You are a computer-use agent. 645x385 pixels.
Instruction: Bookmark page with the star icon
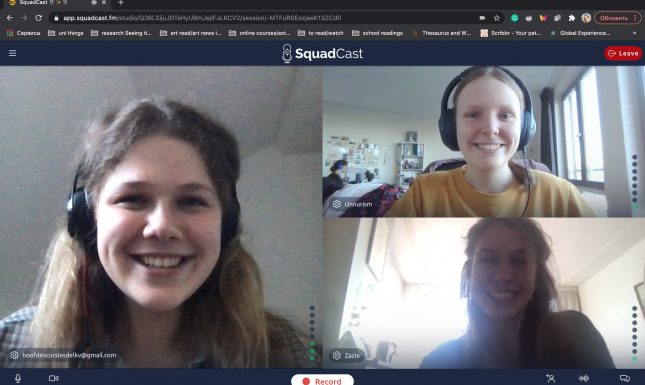coord(497,18)
